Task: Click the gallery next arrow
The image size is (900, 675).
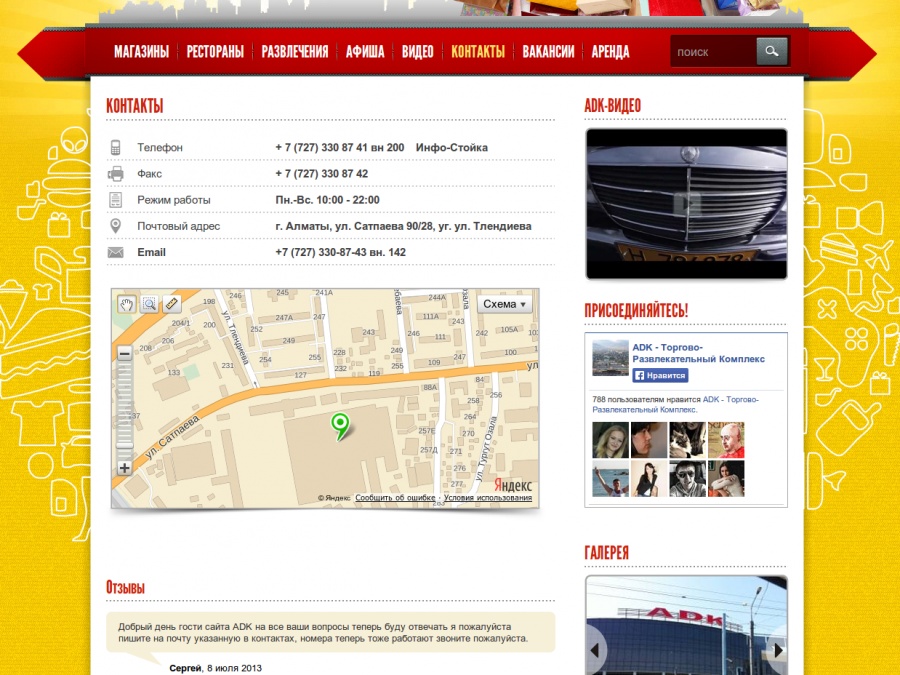Action: [x=776, y=651]
